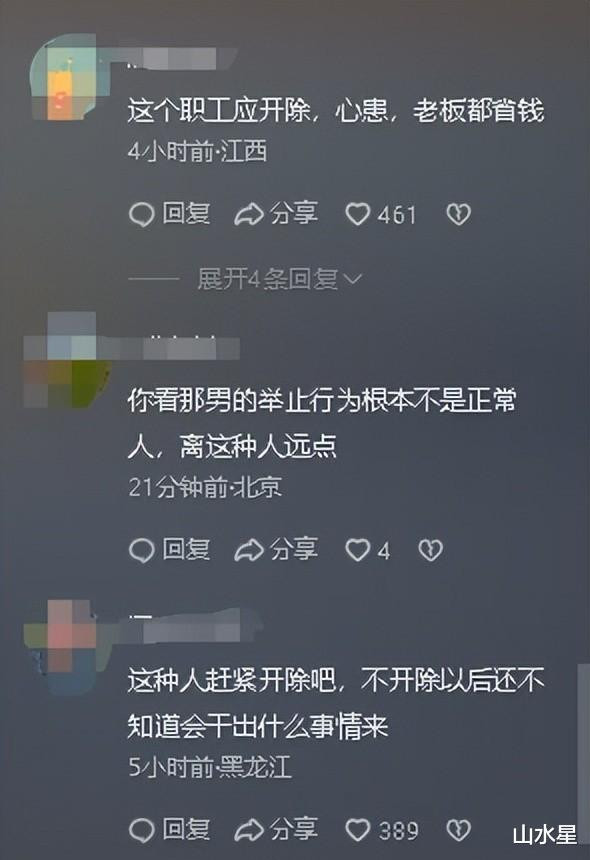Like the Jiangxi comment with 461 likes
The width and height of the screenshot is (590, 860).
358,214
